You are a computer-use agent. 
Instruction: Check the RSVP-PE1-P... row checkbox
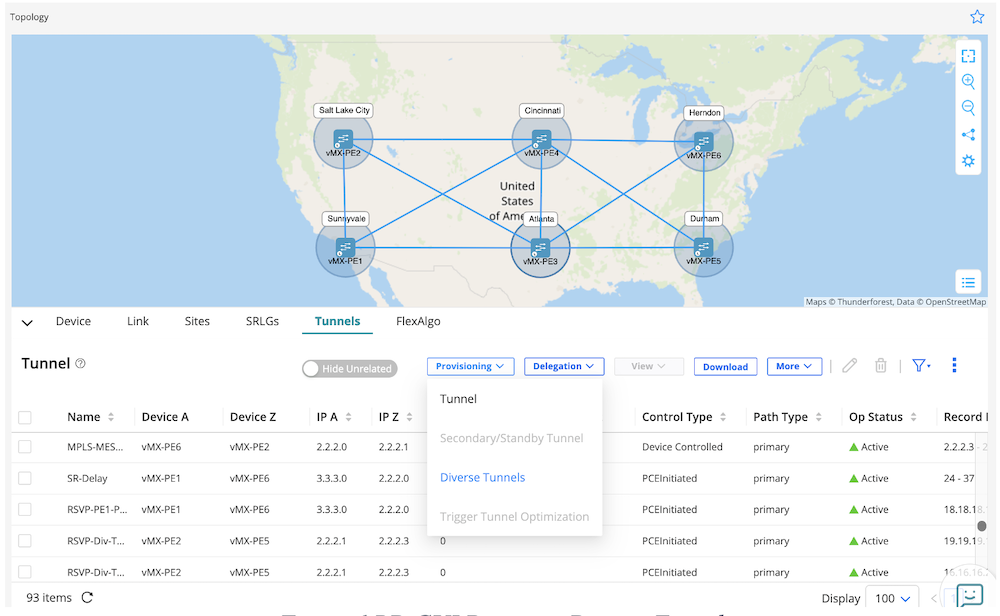click(25, 510)
